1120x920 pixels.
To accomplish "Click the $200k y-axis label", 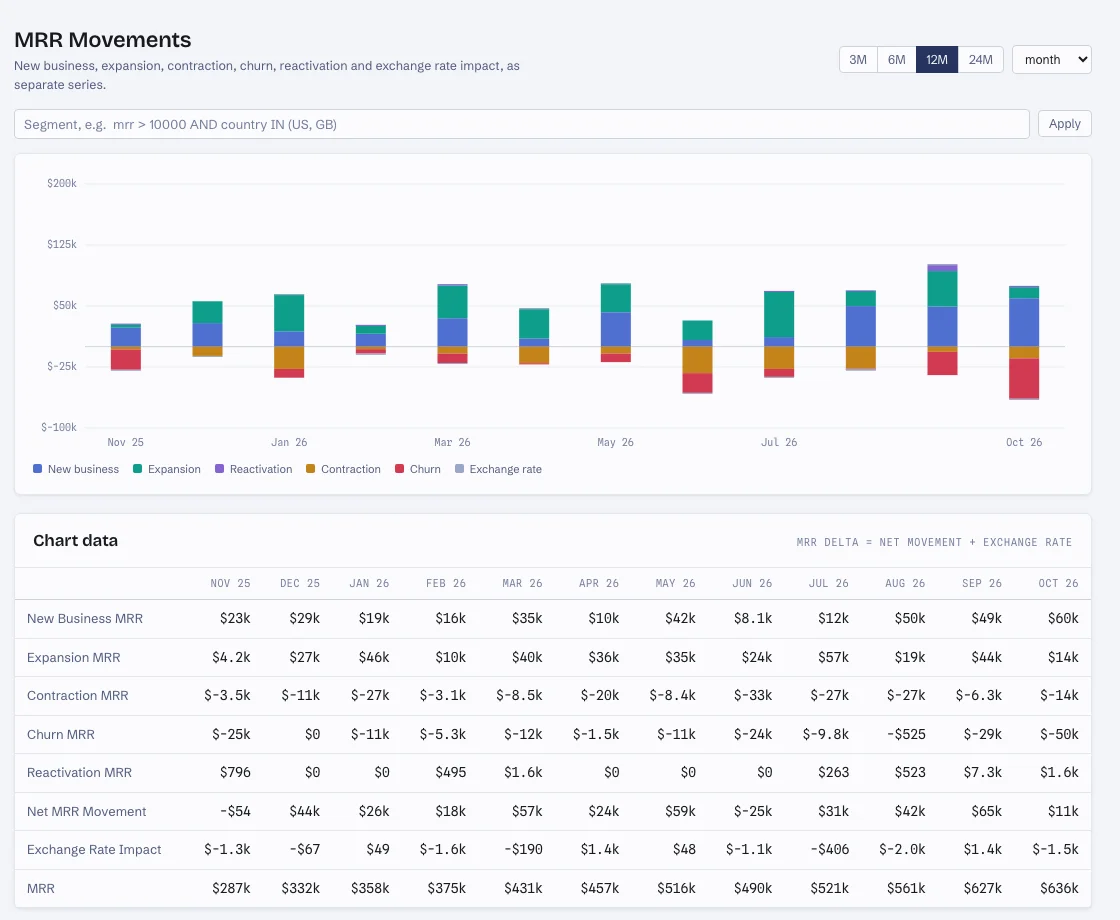I will pos(61,184).
